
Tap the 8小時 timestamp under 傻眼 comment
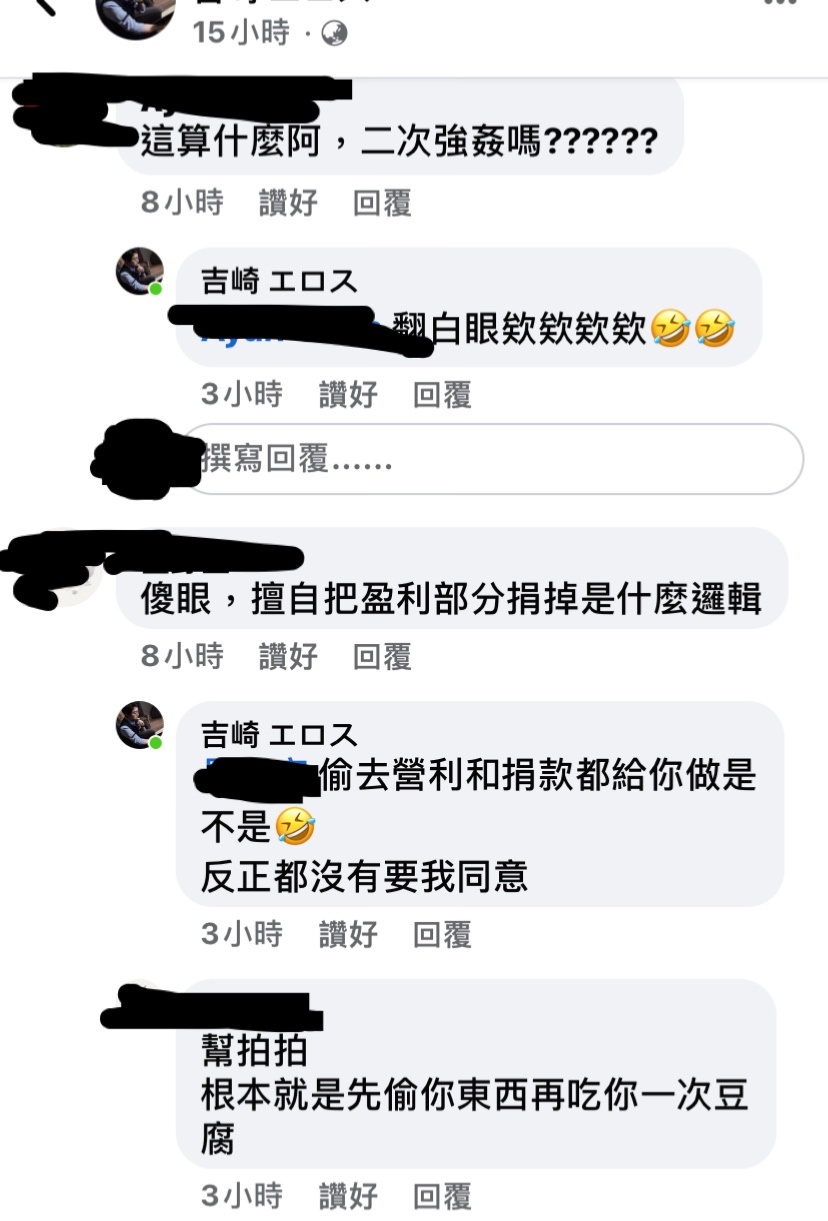click(x=182, y=656)
